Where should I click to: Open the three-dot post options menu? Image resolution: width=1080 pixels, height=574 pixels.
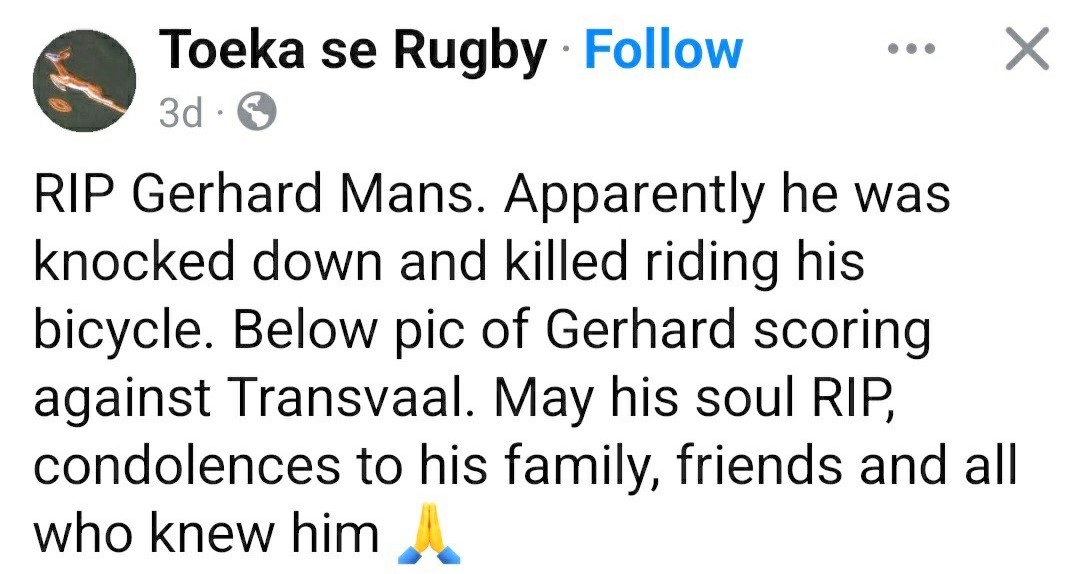pos(912,49)
